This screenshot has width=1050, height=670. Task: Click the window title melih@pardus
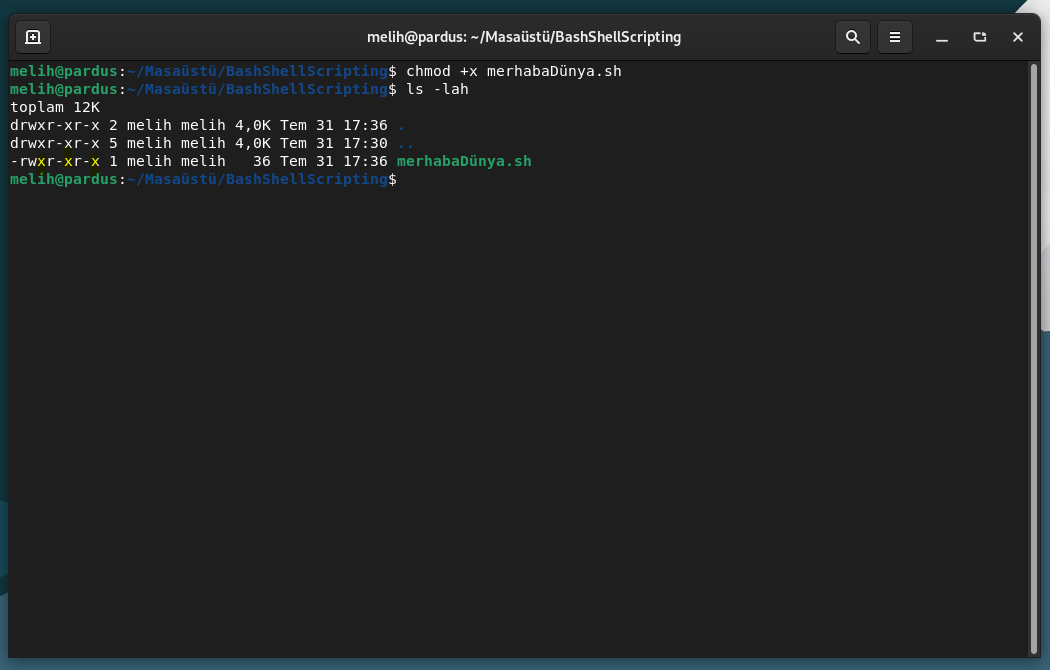pyautogui.click(x=524, y=37)
